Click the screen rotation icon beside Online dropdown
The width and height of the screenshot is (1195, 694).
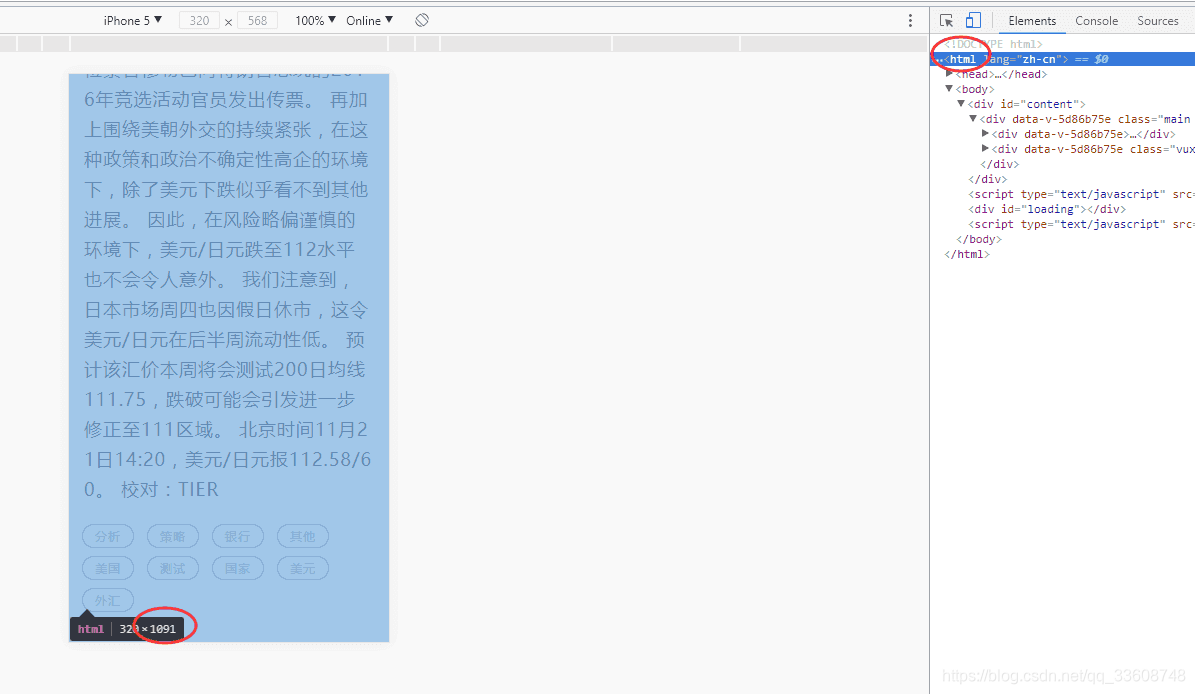point(422,19)
